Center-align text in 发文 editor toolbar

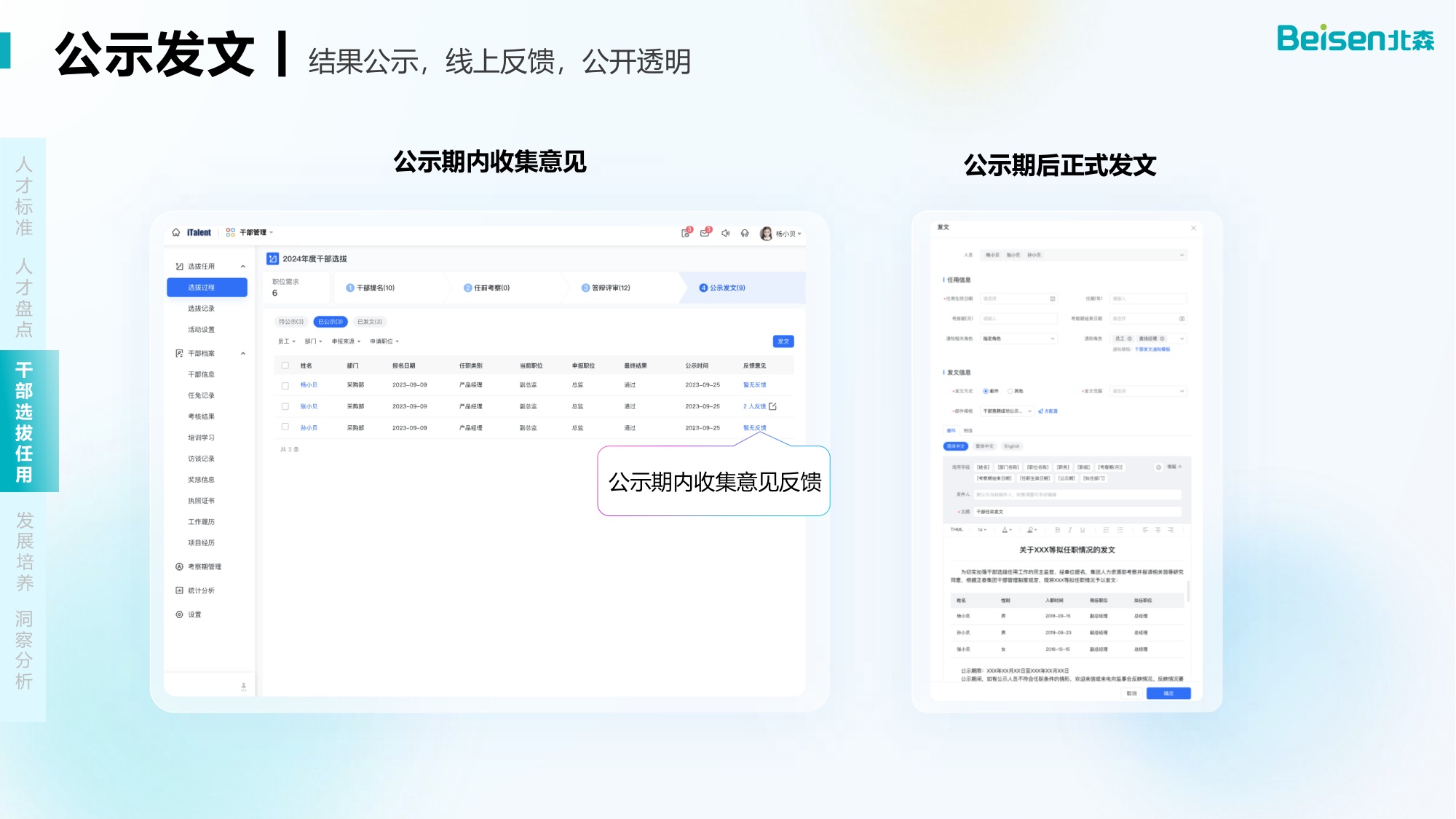click(x=1158, y=530)
